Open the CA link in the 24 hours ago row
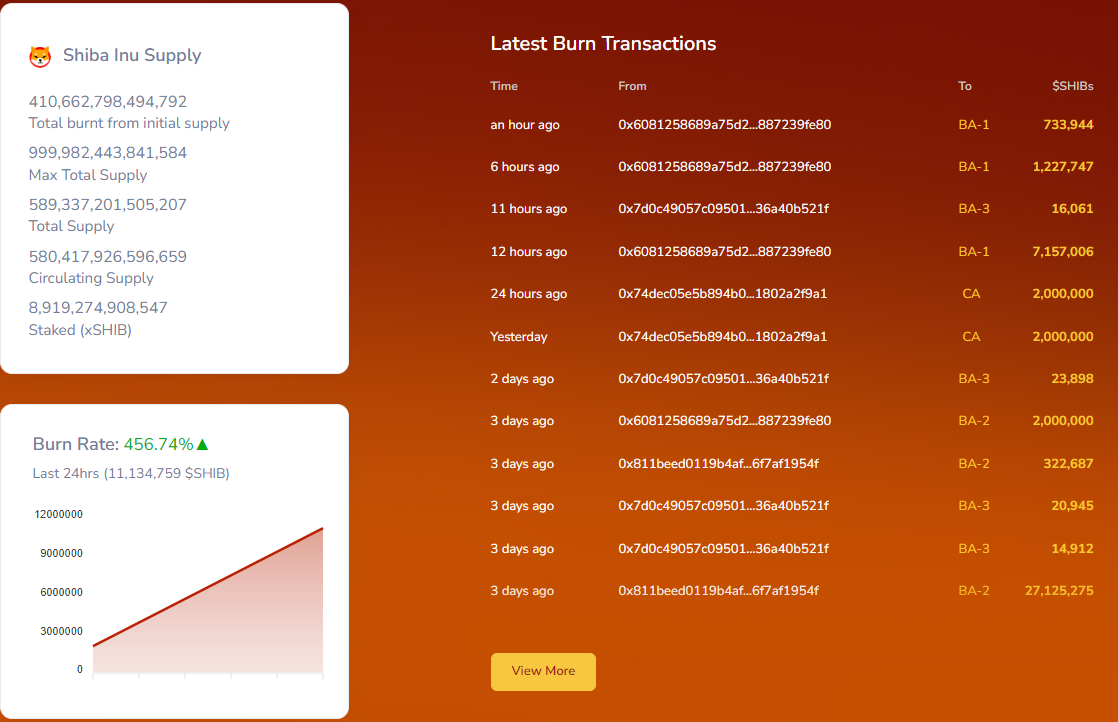Image resolution: width=1118 pixels, height=722 pixels. [x=971, y=294]
